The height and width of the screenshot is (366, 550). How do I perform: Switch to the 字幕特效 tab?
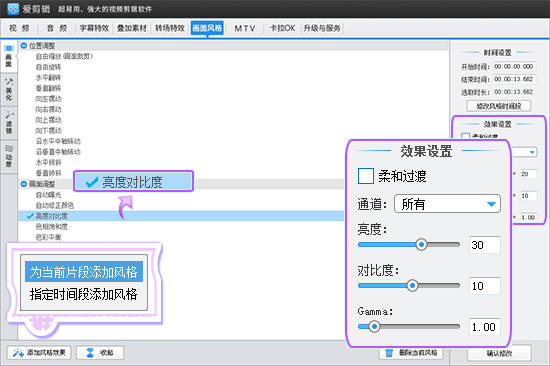[94, 28]
